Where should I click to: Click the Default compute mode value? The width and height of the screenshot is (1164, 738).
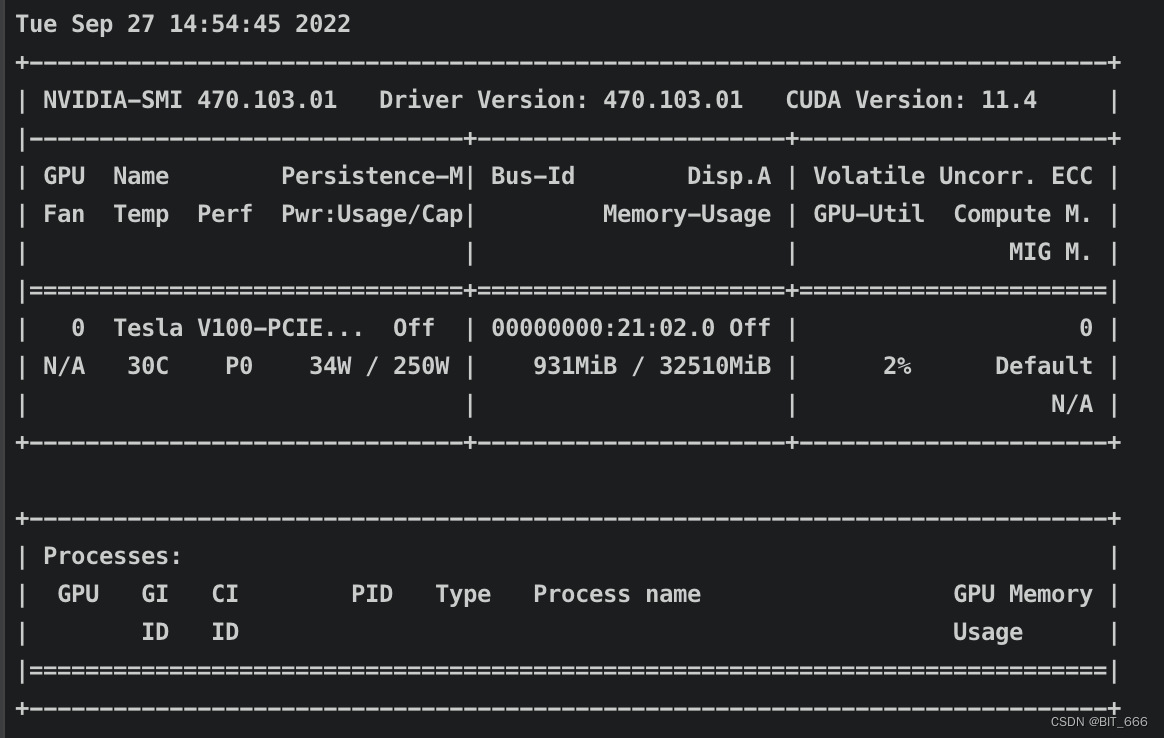coord(1044,366)
